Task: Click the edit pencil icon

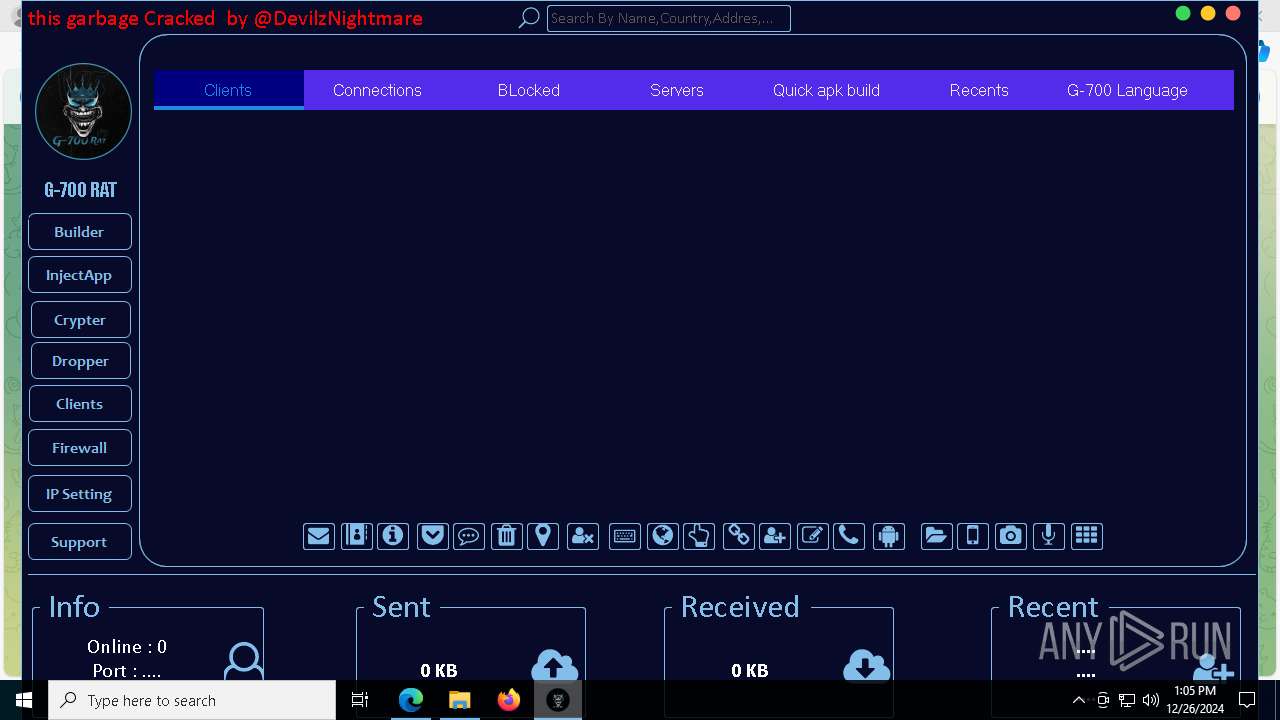Action: pyautogui.click(x=813, y=536)
